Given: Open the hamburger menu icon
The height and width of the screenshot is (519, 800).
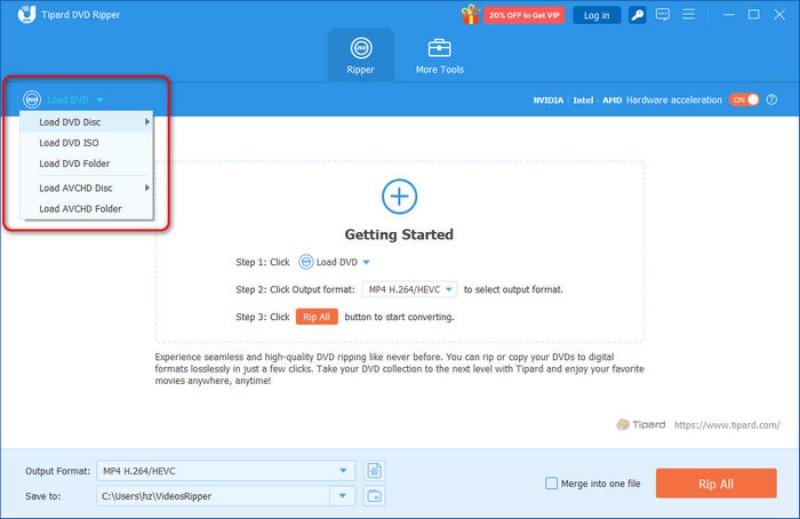Looking at the screenshot, I should [x=686, y=15].
